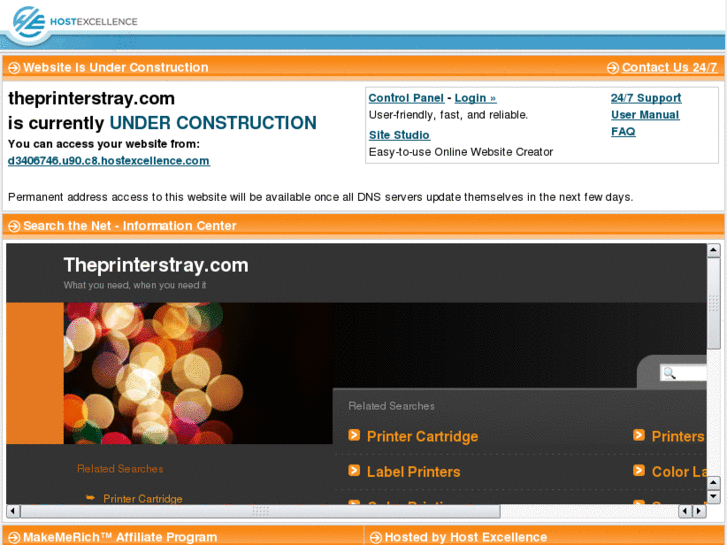Image resolution: width=727 pixels, height=545 pixels.
Task: Click 'Easy-to-use Online Website Creator' text
Action: (x=461, y=152)
